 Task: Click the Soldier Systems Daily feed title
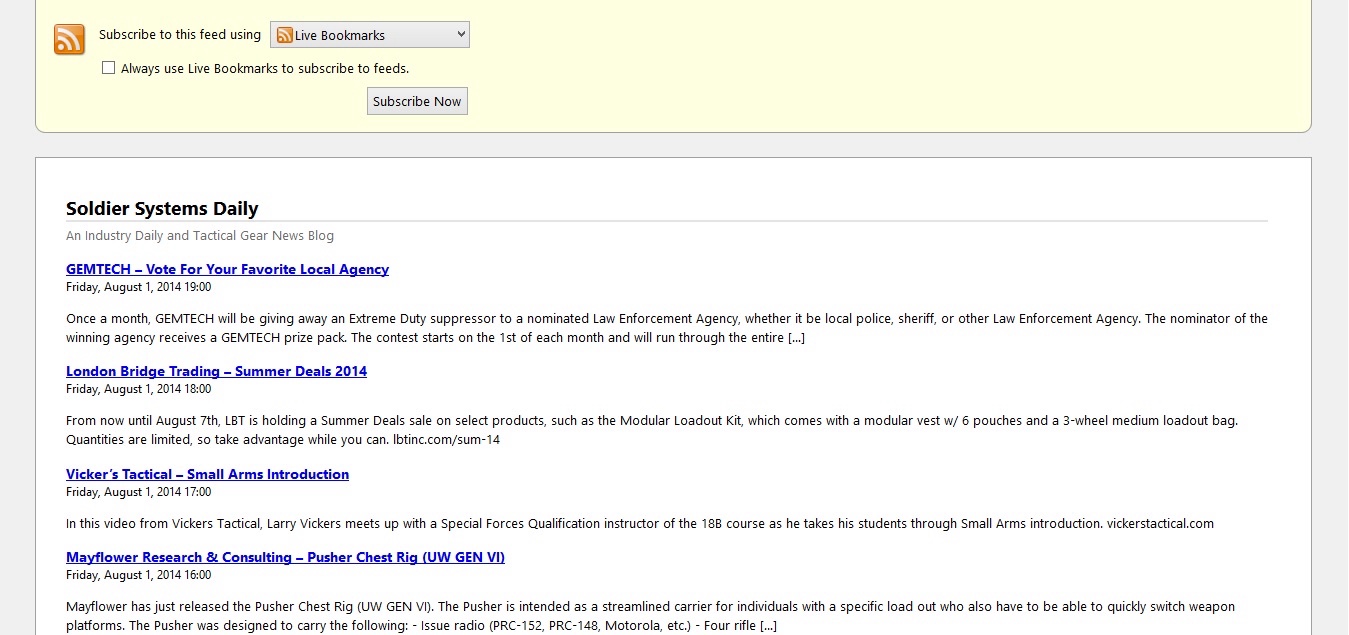pyautogui.click(x=162, y=208)
